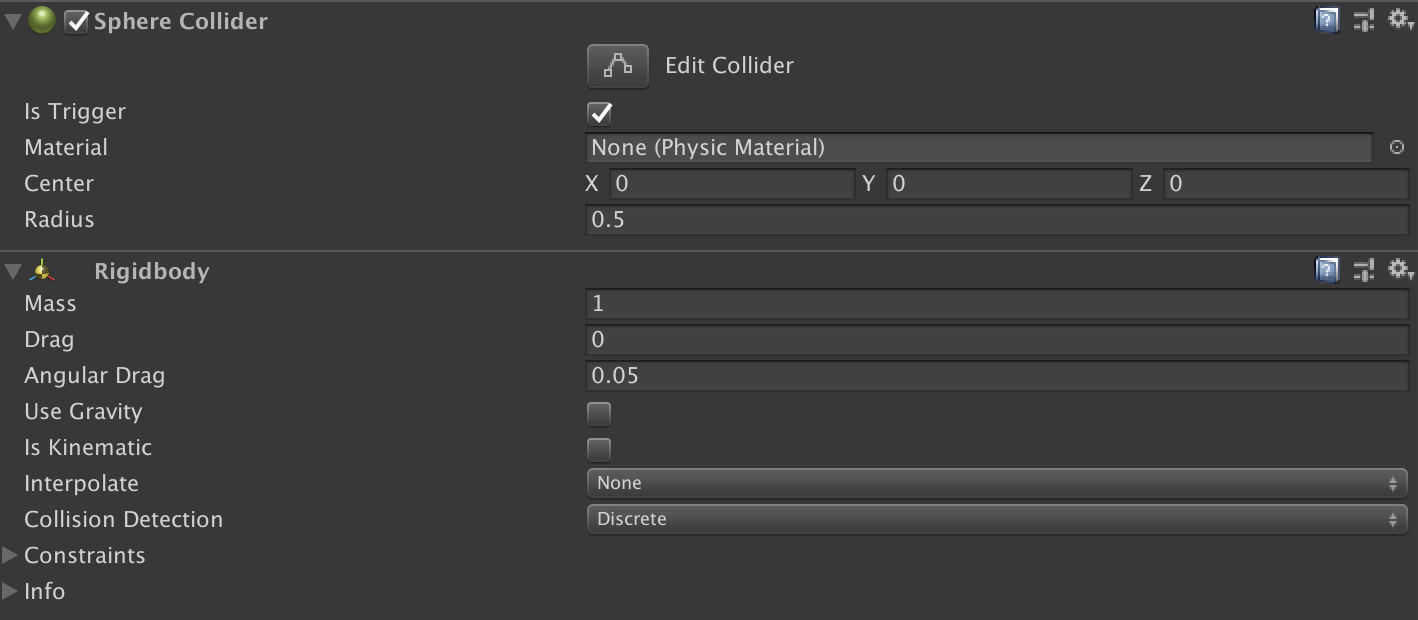Select the Mass input field
Viewport: 1418px width, 620px height.
[x=997, y=303]
